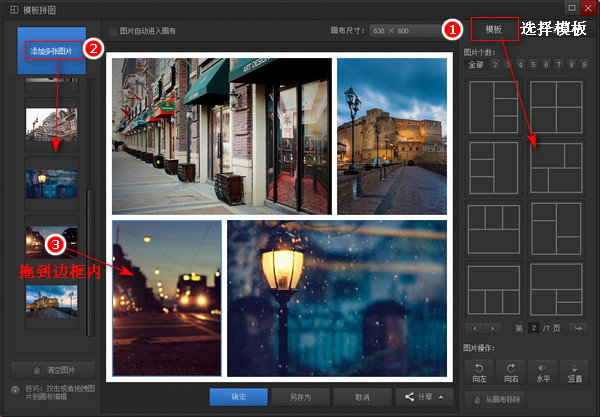600x417 pixels.
Task: Select the glowing street lamp cell on canvas
Action: [x=337, y=298]
